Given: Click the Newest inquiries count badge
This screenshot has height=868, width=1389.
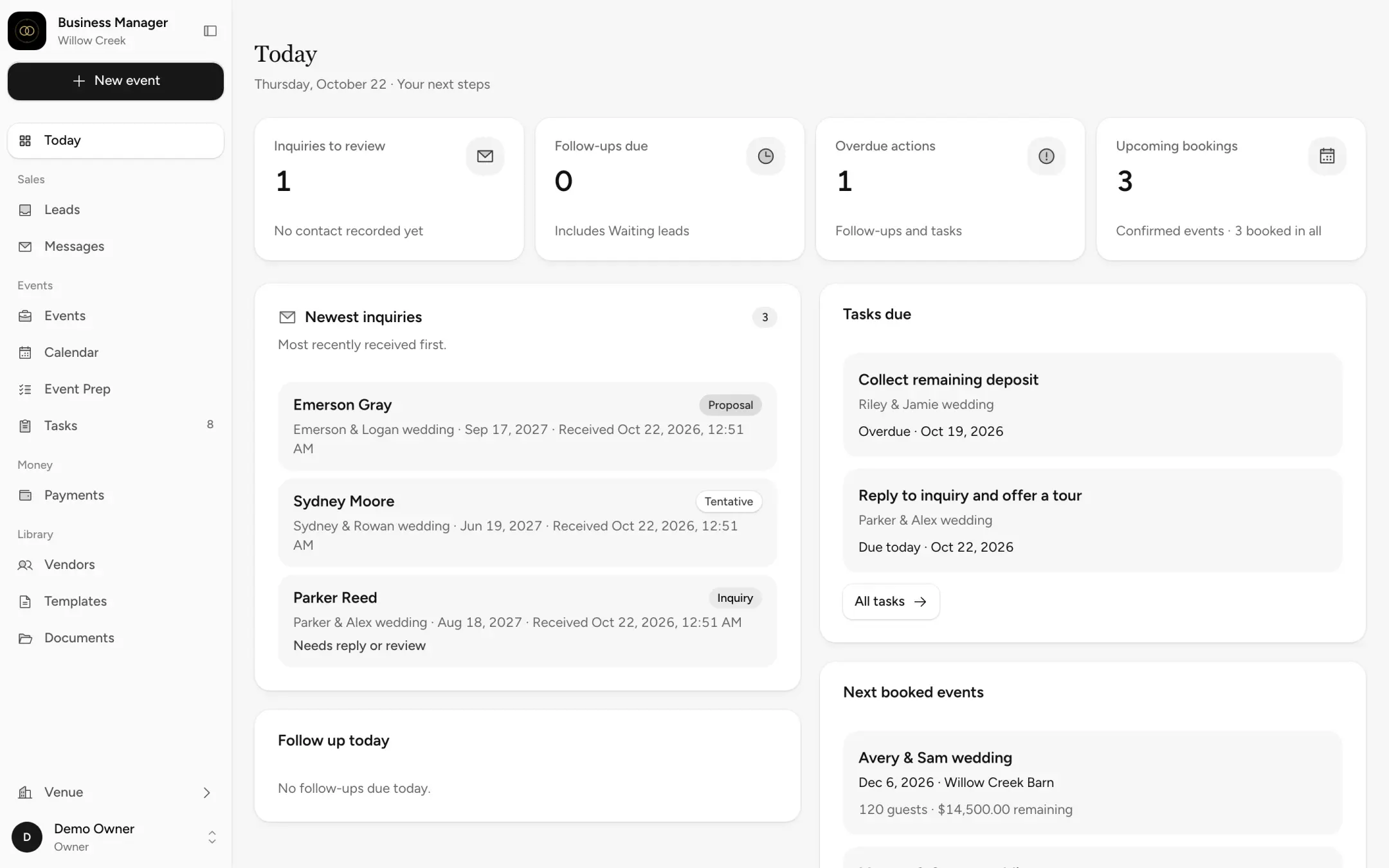Looking at the screenshot, I should pyautogui.click(x=765, y=317).
